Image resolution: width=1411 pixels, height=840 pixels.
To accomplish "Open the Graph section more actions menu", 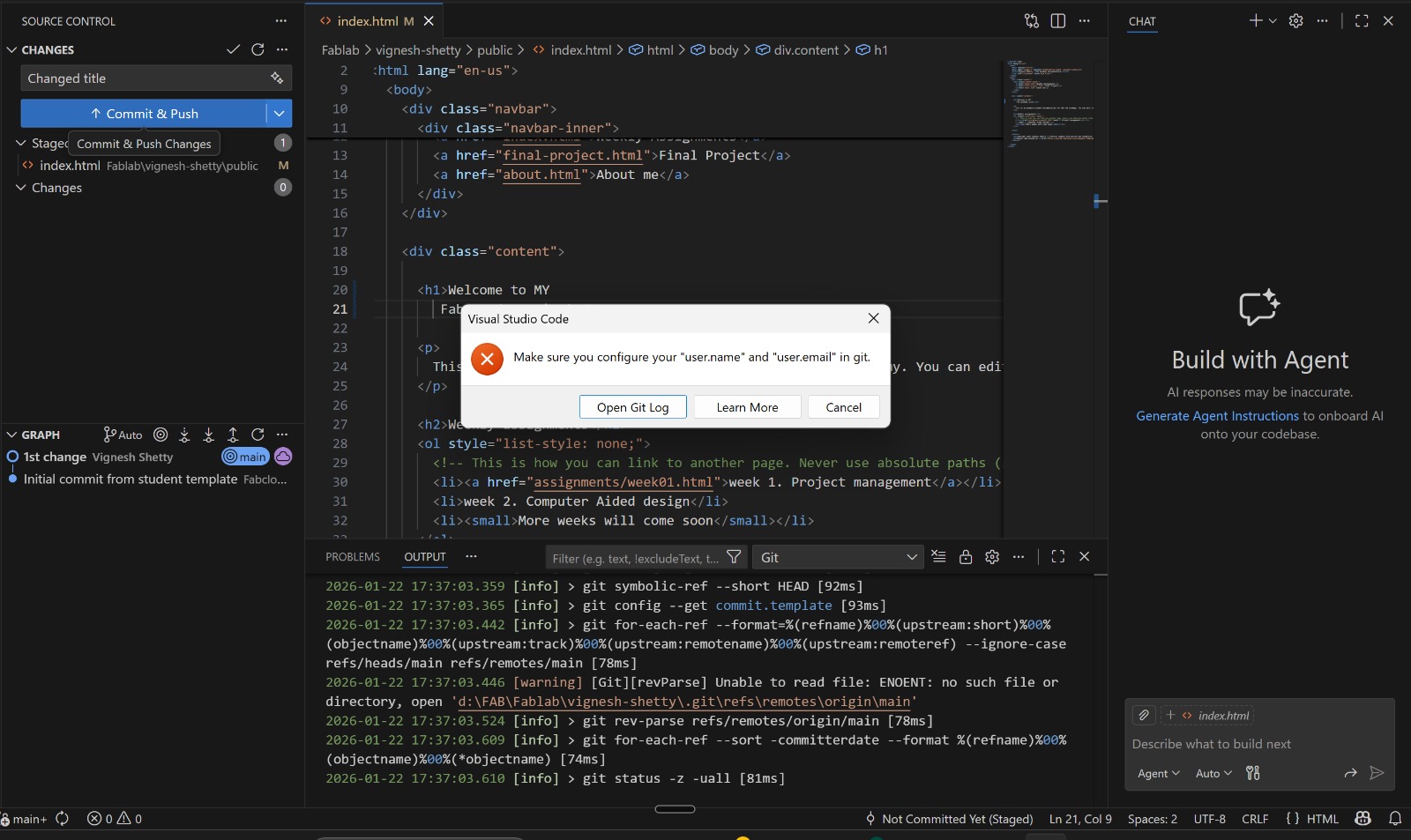I will click(x=282, y=435).
